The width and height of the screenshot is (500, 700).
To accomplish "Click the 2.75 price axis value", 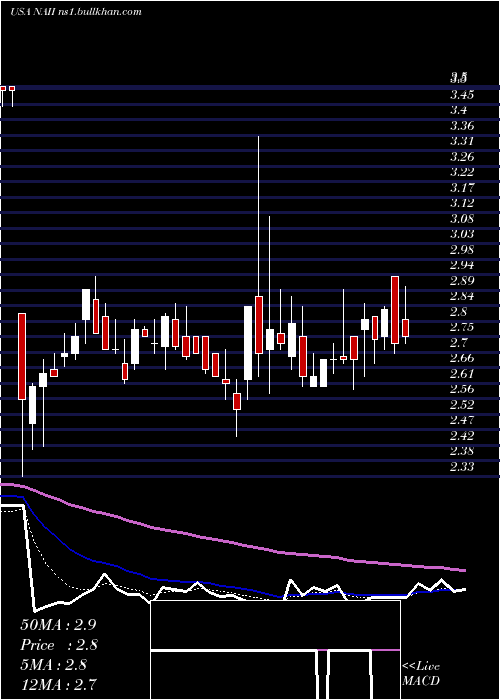I will [x=462, y=327].
